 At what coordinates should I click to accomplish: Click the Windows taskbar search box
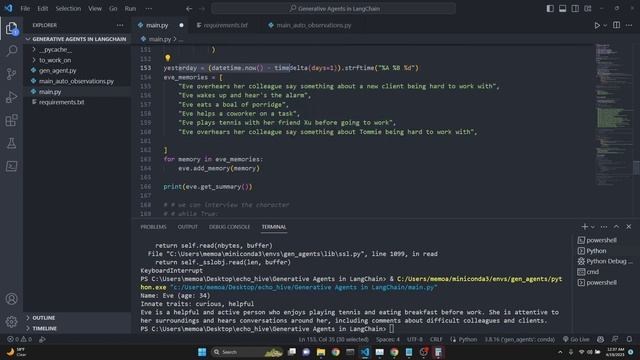click(247, 352)
